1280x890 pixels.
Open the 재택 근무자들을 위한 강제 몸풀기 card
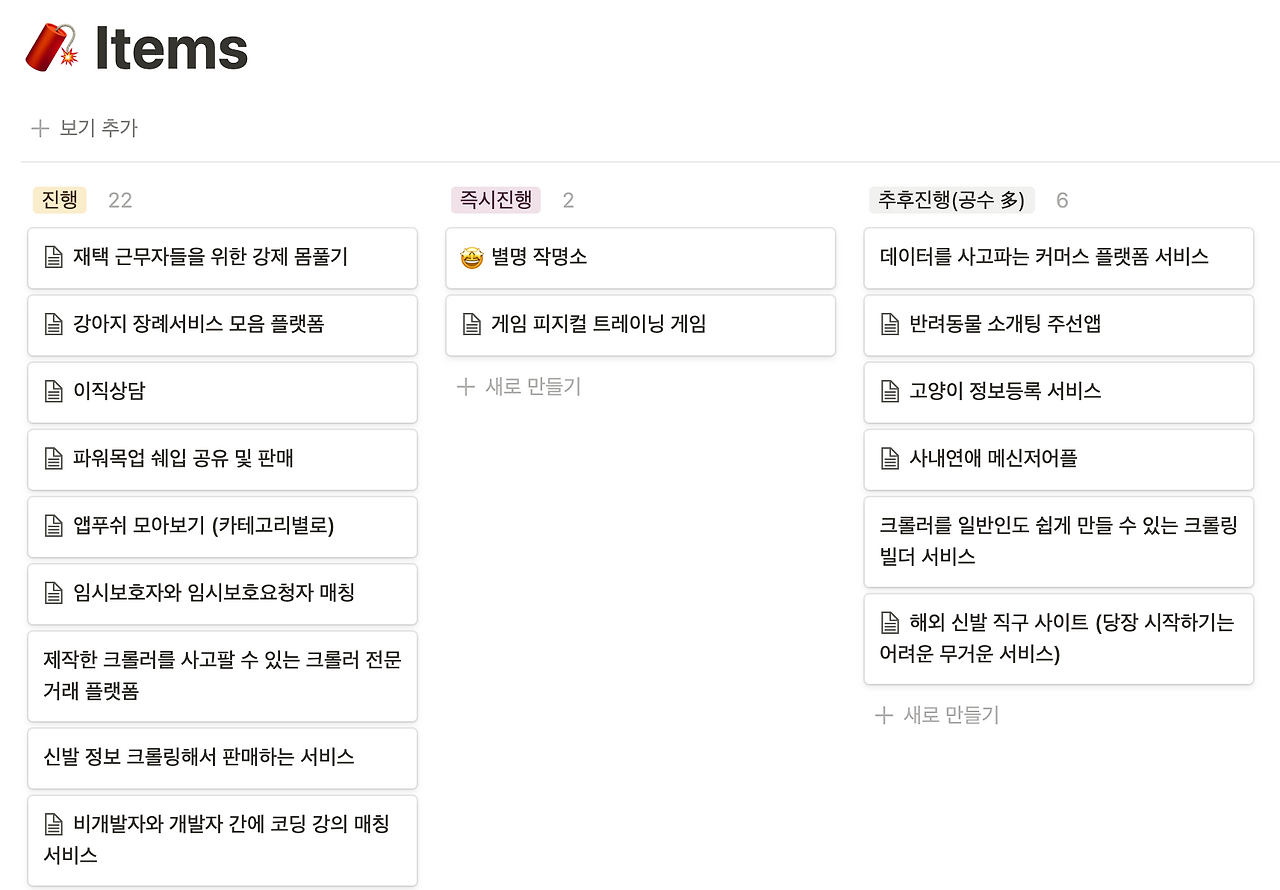click(x=222, y=258)
